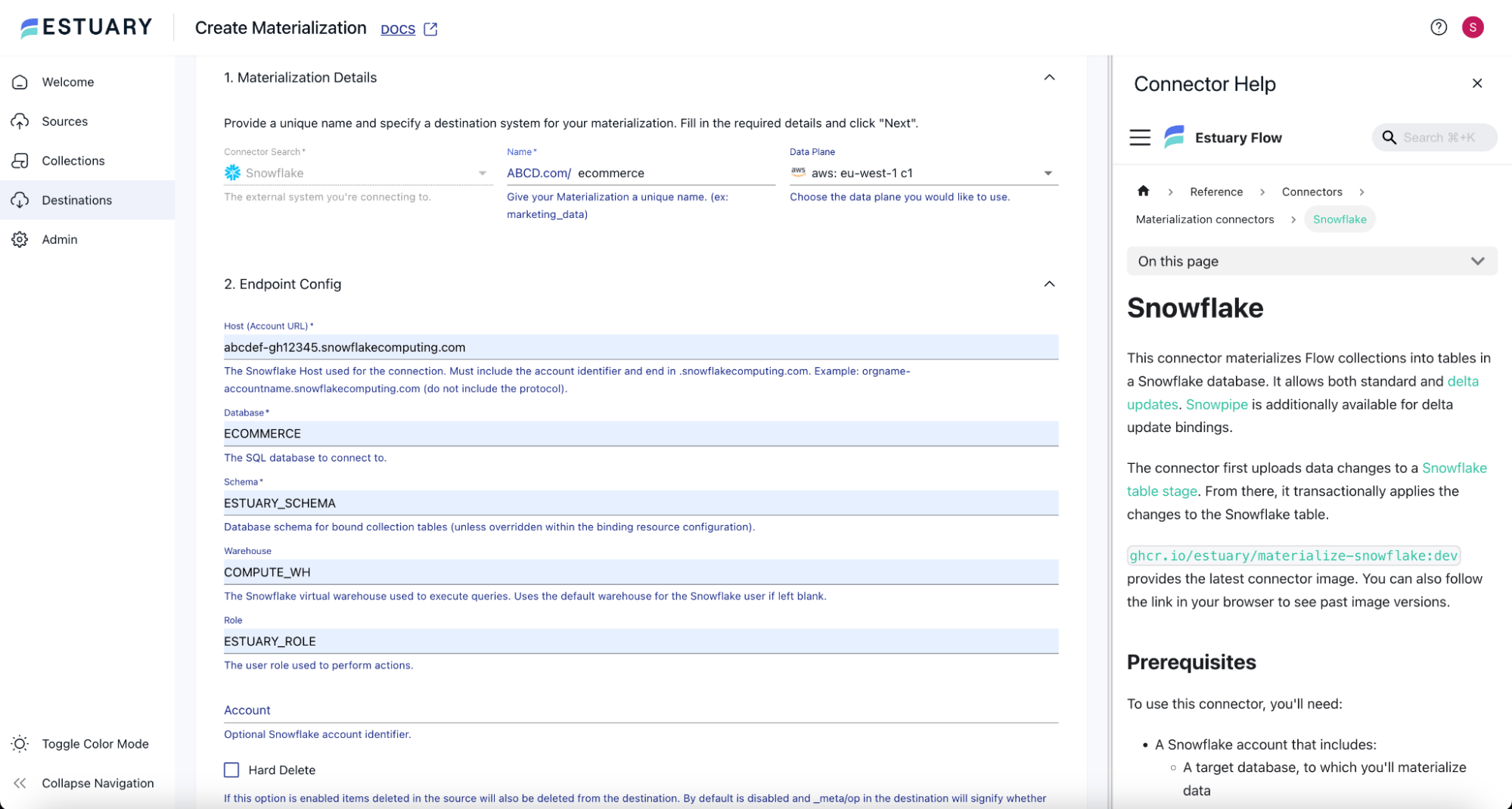Image resolution: width=1512 pixels, height=809 pixels.
Task: Open the Connector Search dropdown arrow
Action: point(482,173)
